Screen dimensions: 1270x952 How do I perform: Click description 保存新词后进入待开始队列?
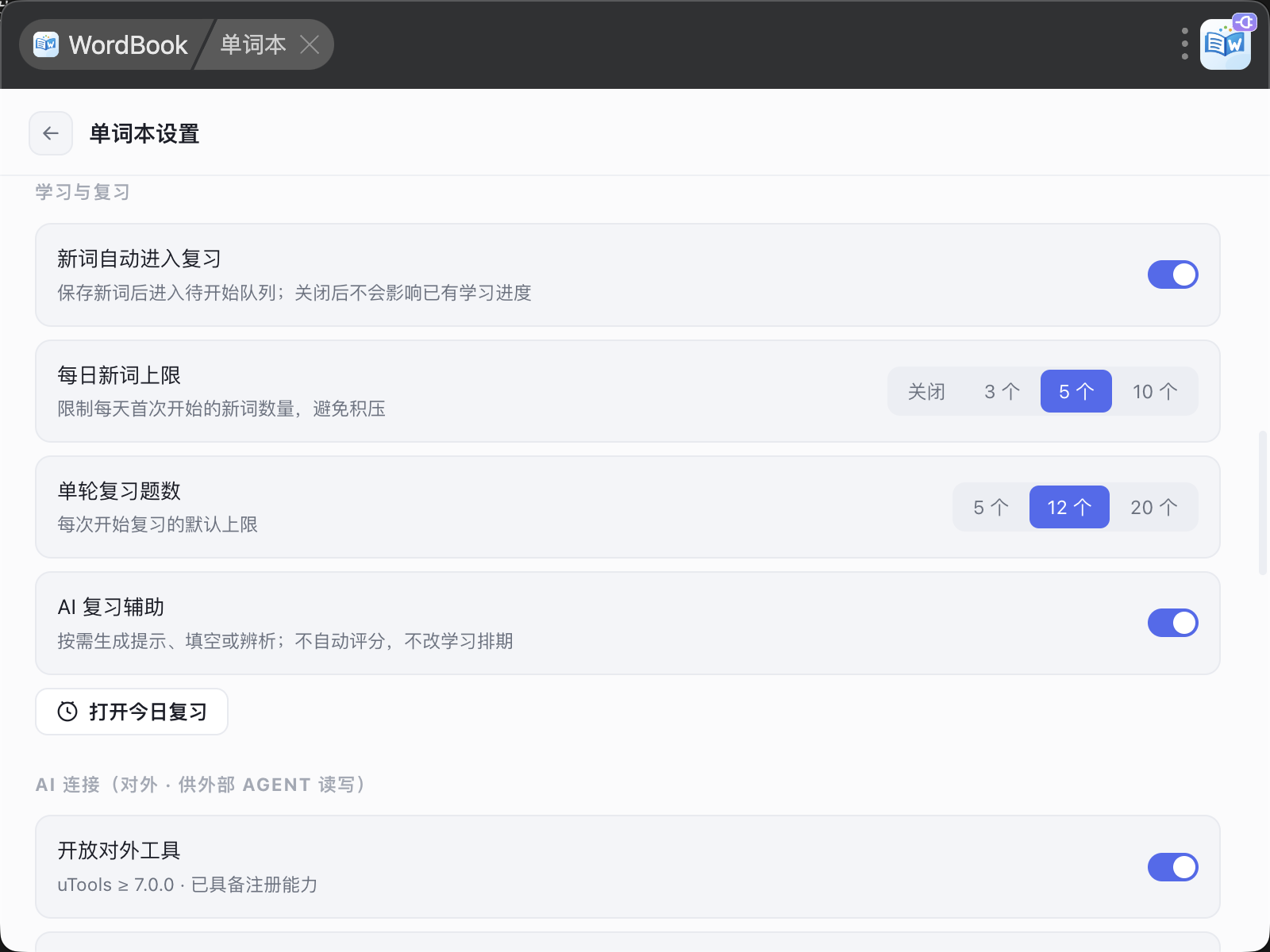pos(294,293)
